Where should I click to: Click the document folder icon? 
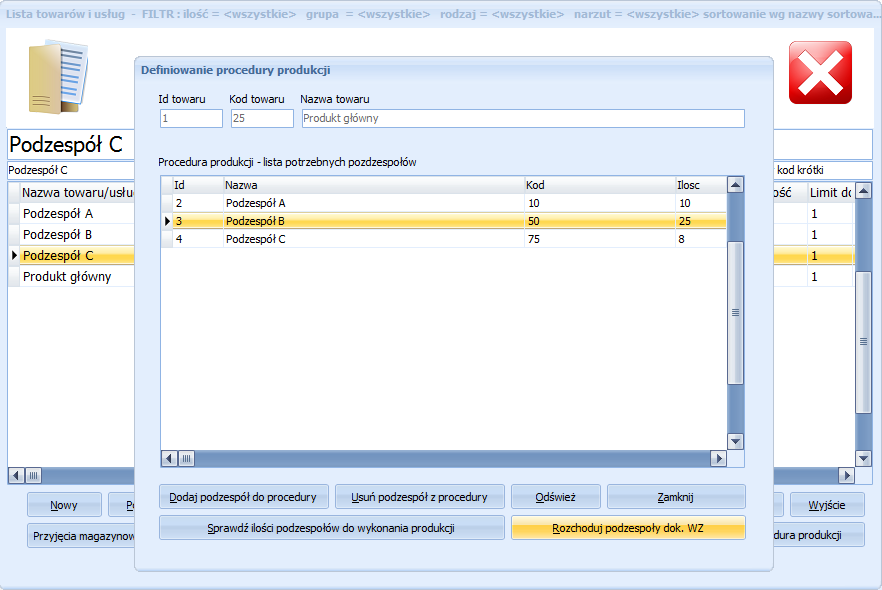(x=58, y=76)
